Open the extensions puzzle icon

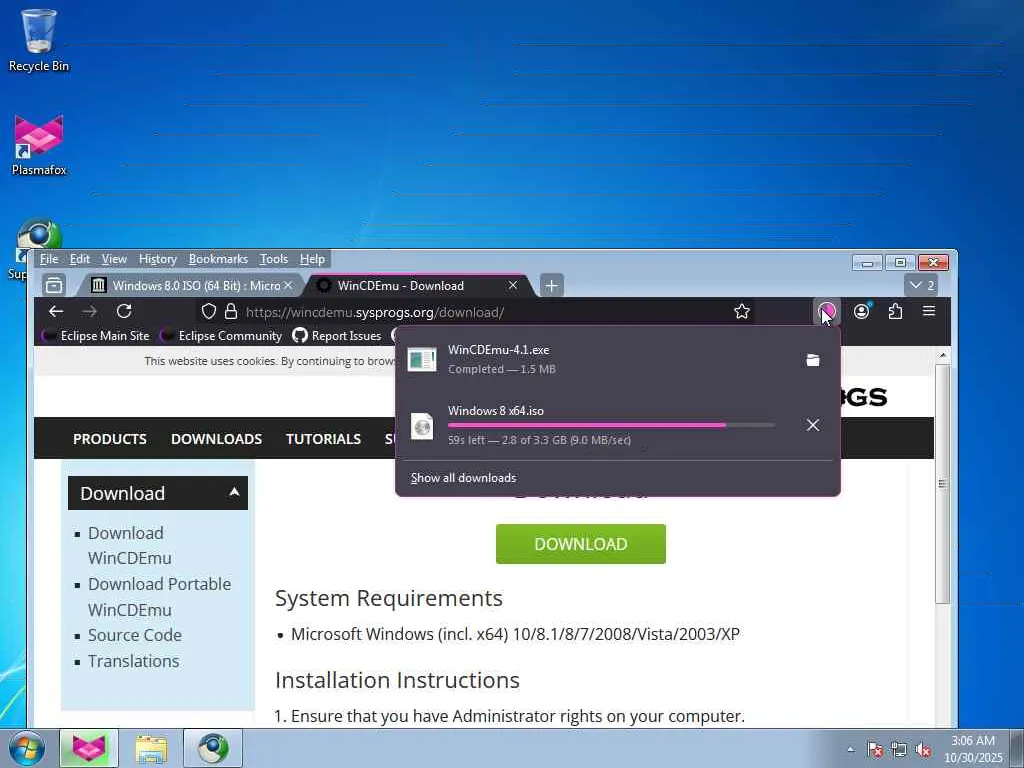tap(895, 312)
